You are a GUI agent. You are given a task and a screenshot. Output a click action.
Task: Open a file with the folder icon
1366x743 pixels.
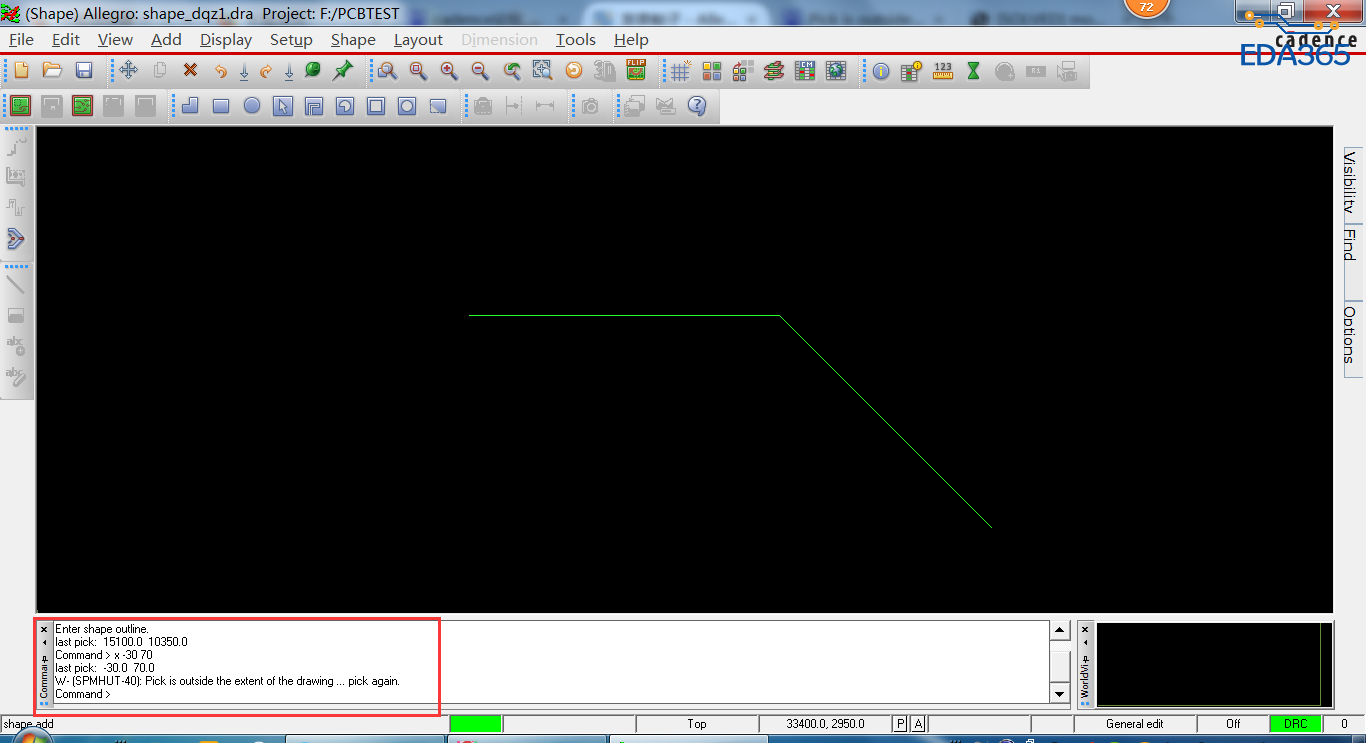coord(52,71)
